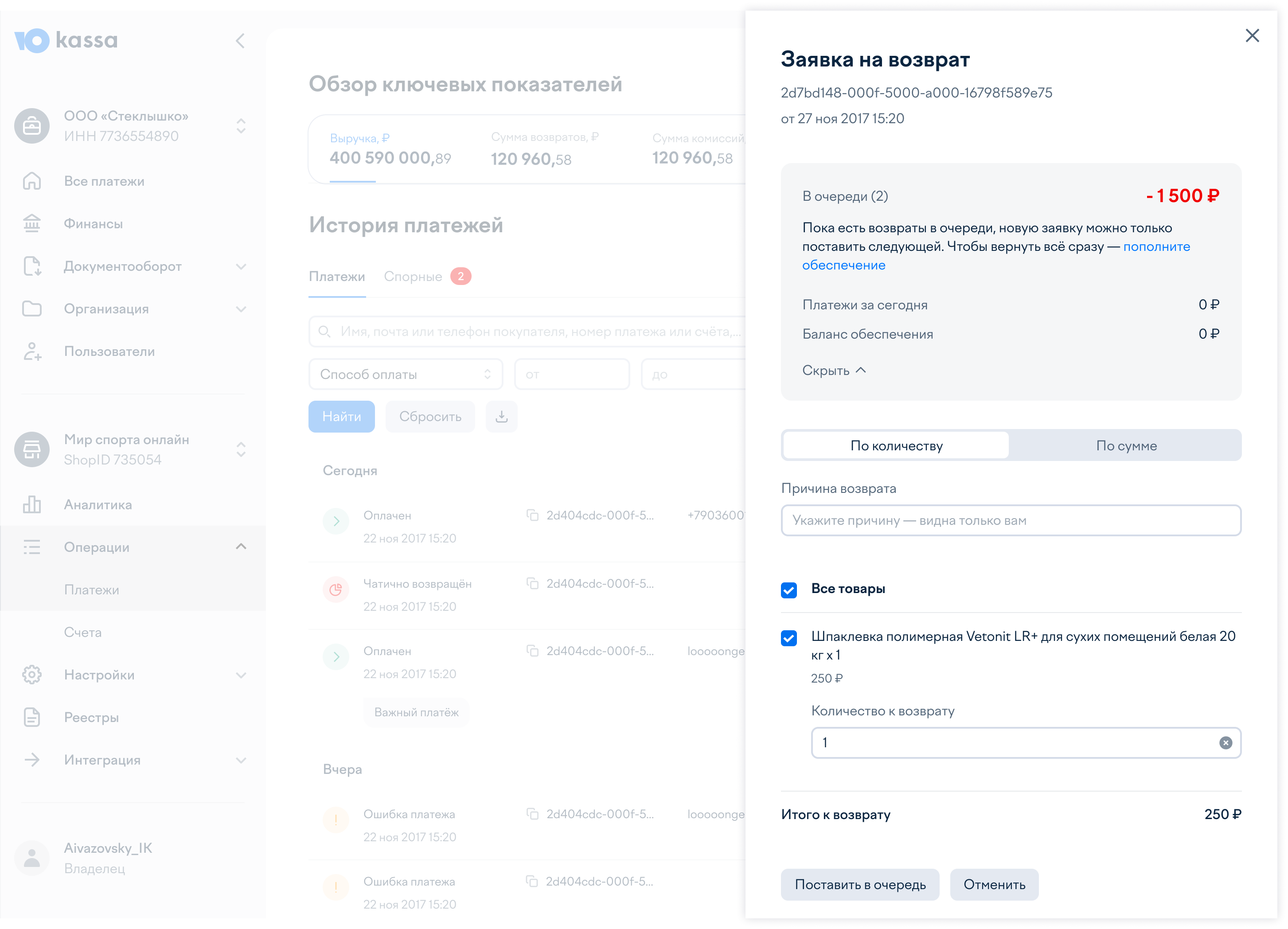Open Счета under Операции
The image size is (1288, 929).
[x=83, y=632]
